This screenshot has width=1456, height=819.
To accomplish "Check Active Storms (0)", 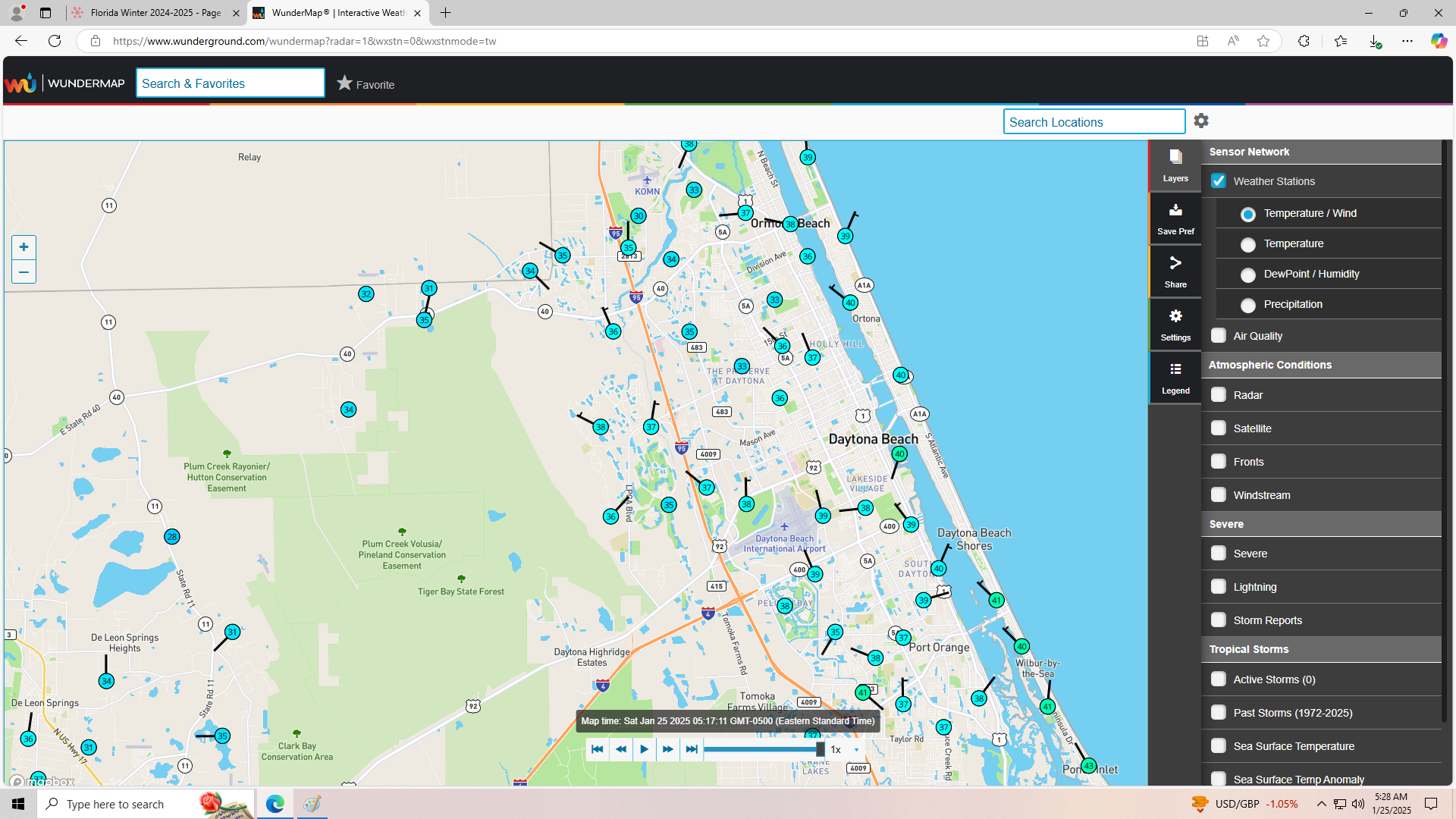I will point(1219,679).
